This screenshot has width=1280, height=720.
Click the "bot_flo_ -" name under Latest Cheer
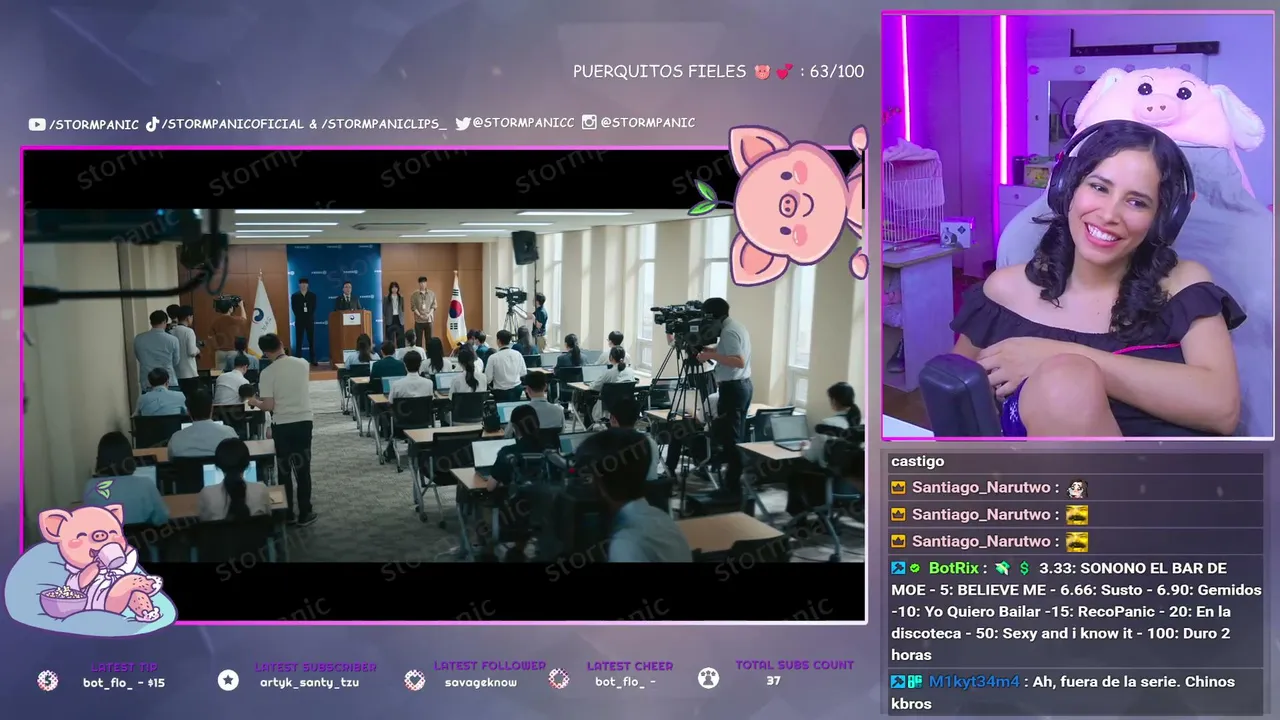625,682
